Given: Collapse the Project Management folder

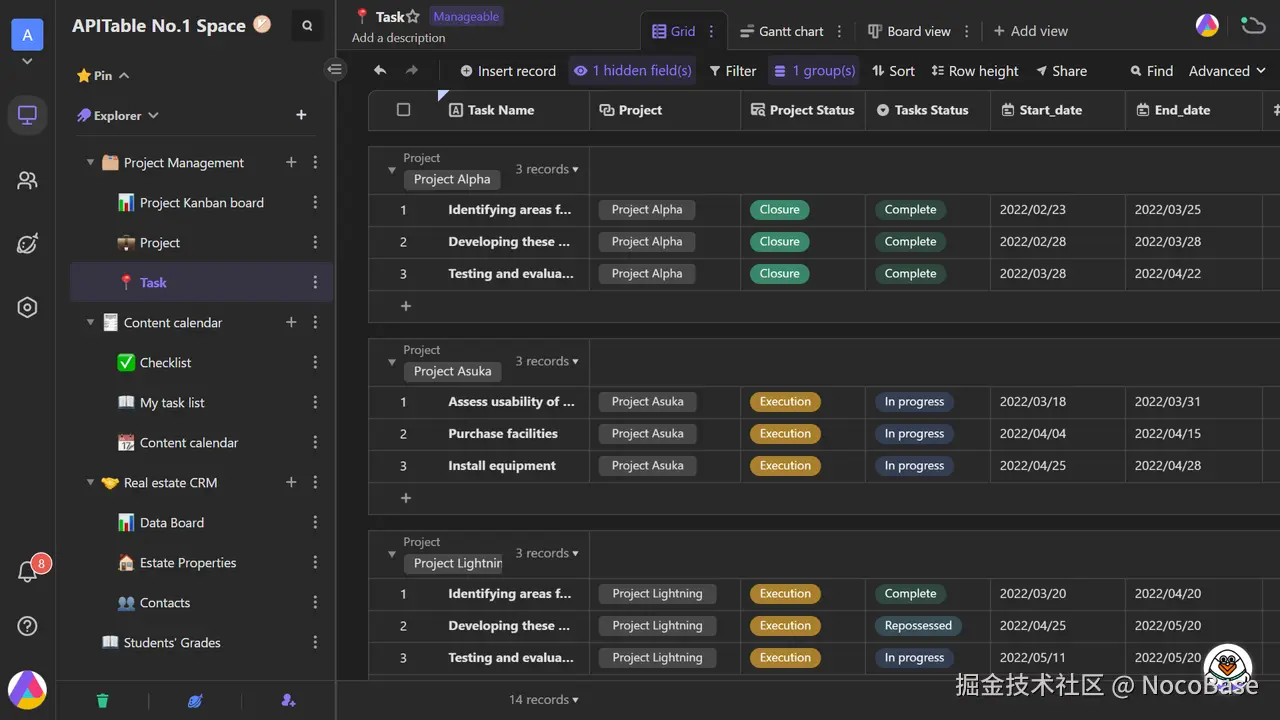Looking at the screenshot, I should (91, 163).
